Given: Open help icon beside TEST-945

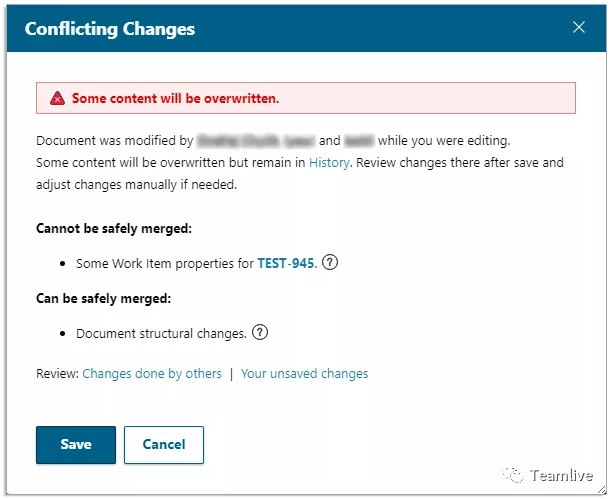Looking at the screenshot, I should tap(330, 263).
